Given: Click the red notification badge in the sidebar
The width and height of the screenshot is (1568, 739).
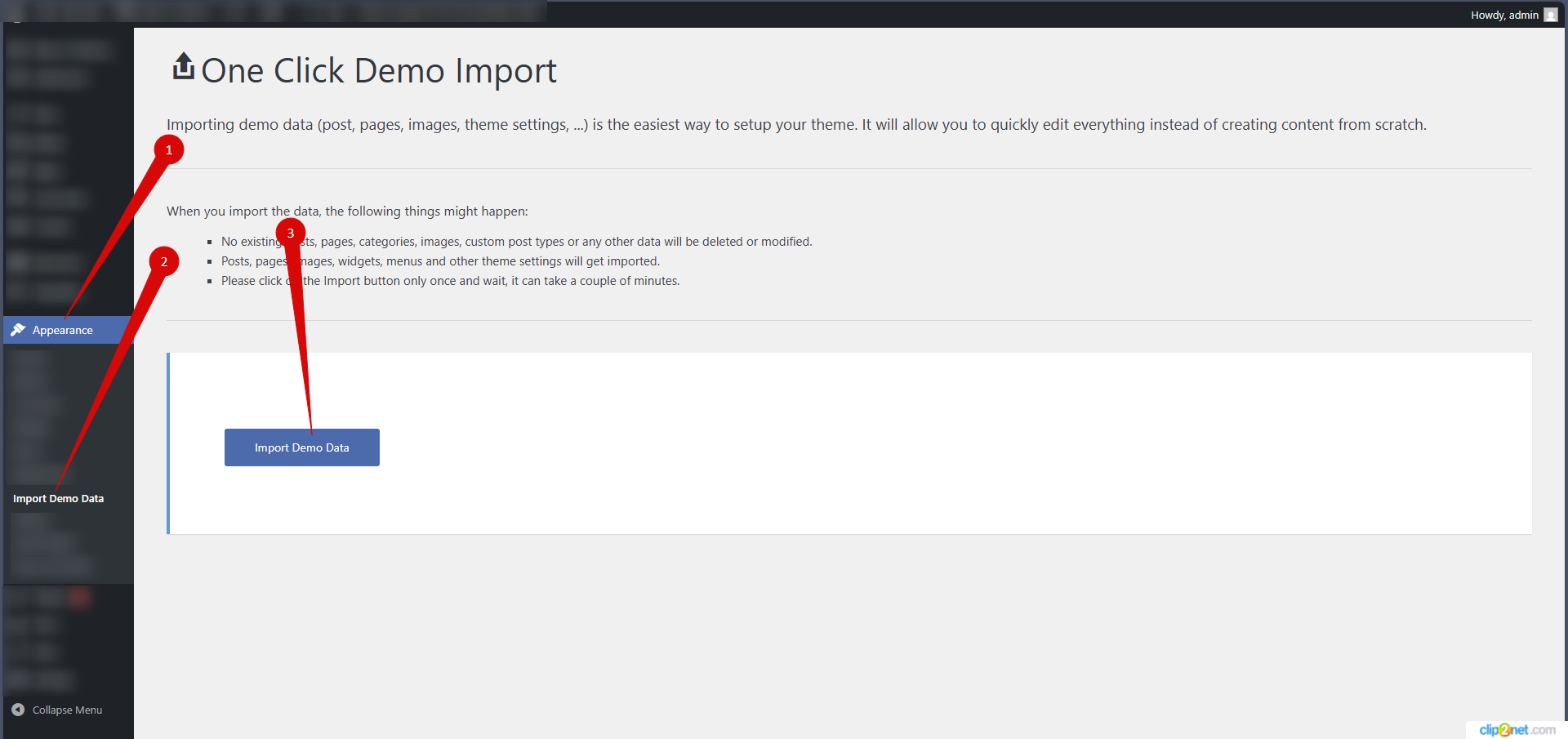Looking at the screenshot, I should click(79, 598).
